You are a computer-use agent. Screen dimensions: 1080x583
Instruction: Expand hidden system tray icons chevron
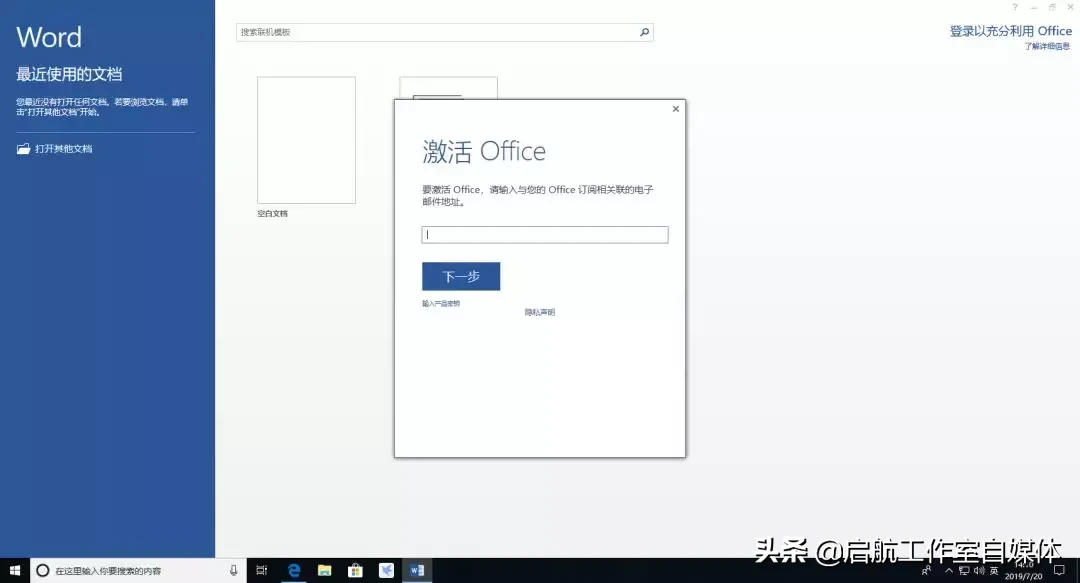point(950,571)
